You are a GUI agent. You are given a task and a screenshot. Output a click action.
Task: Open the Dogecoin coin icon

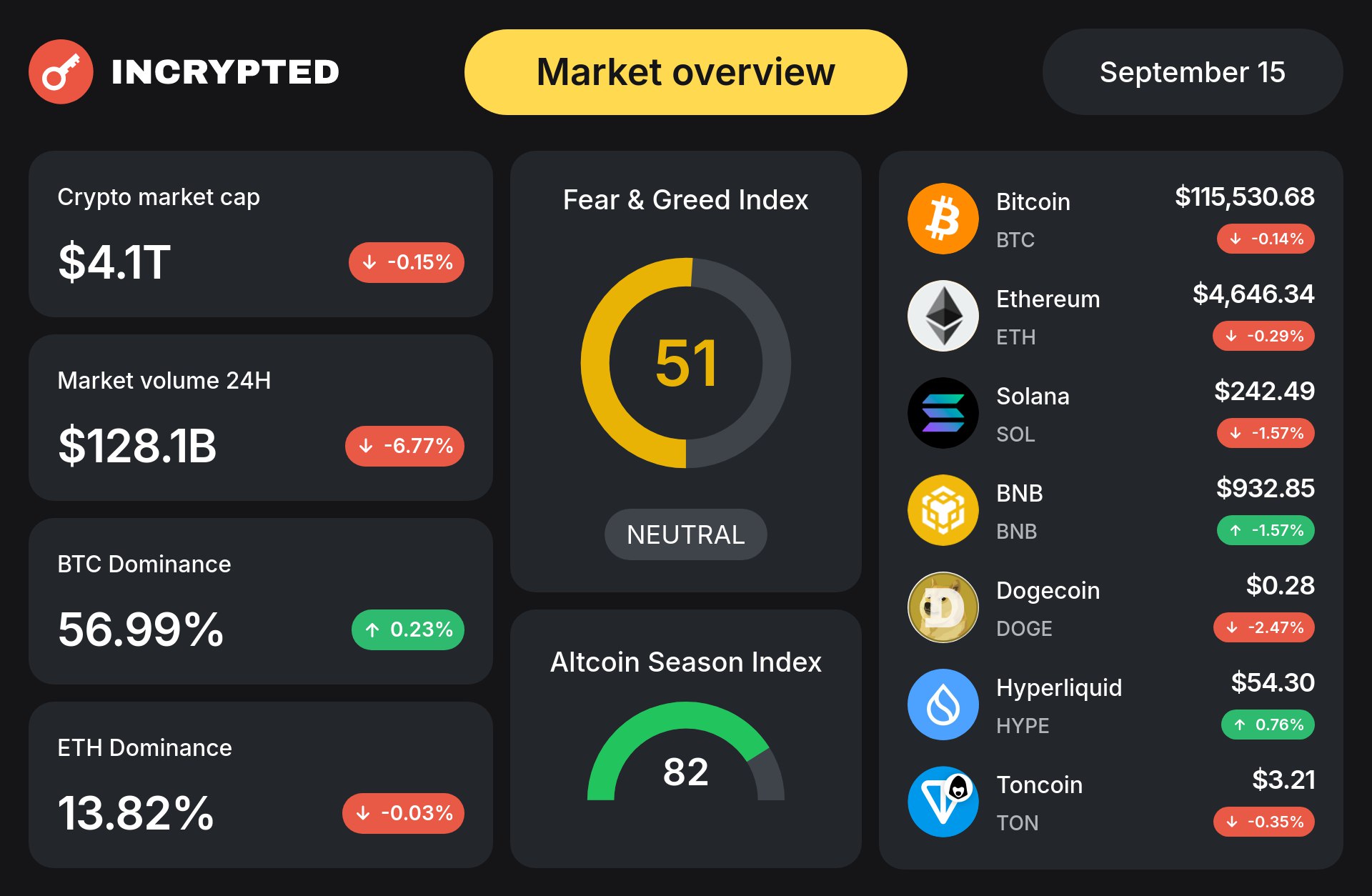[x=943, y=607]
